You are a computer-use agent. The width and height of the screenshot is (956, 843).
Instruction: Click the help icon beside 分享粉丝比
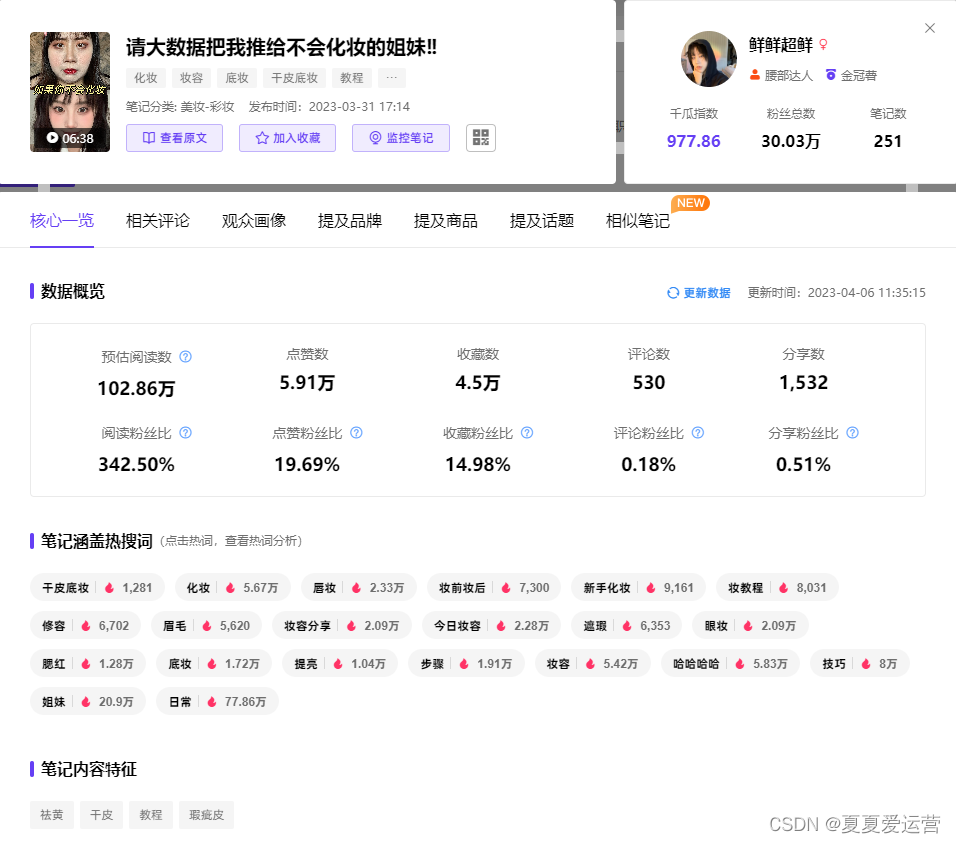coord(853,433)
